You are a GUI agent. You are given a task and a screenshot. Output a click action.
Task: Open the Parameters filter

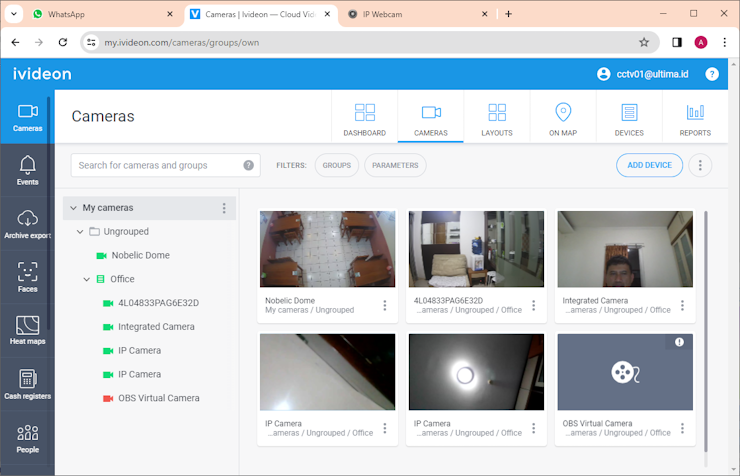click(395, 165)
